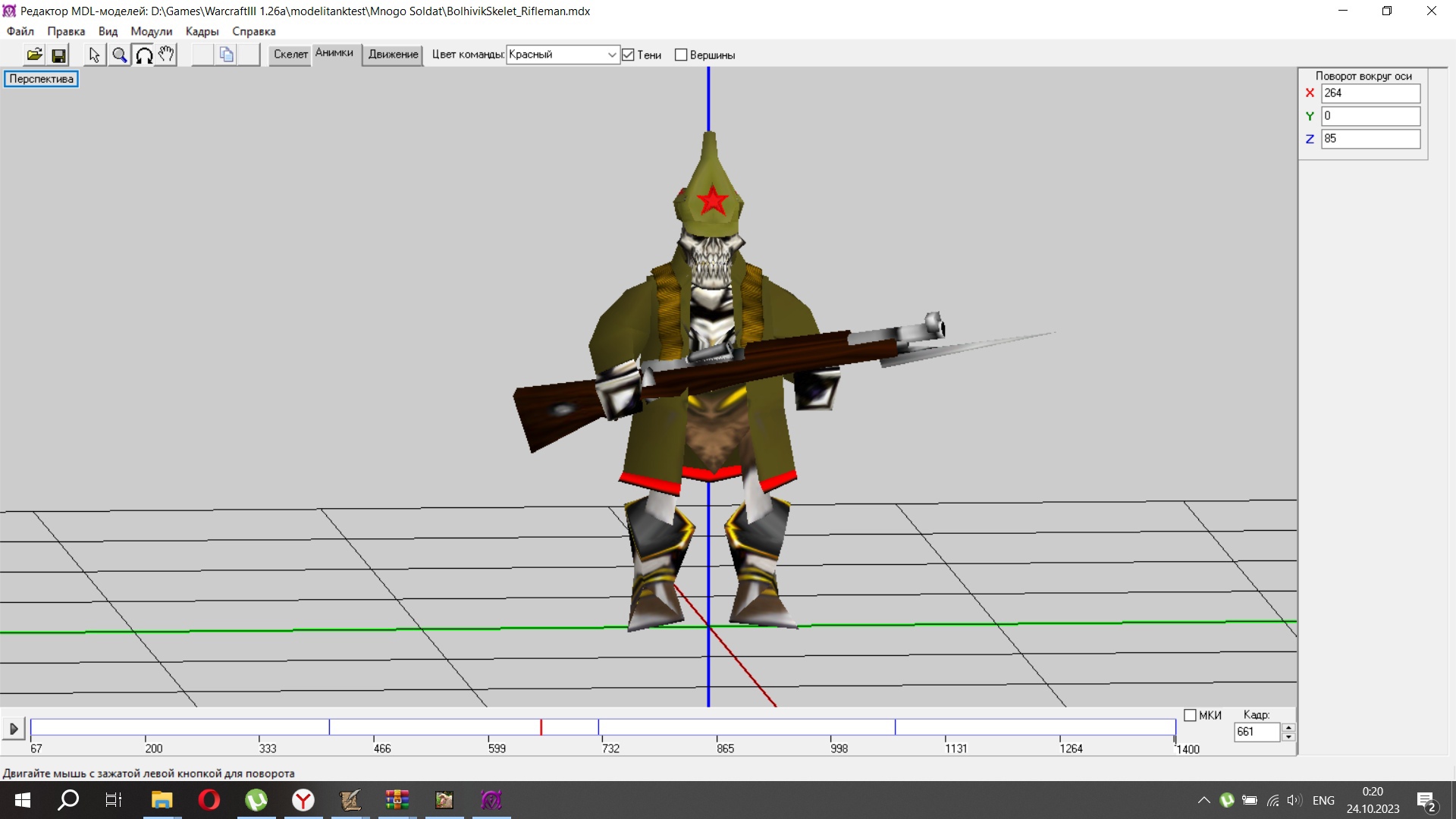The height and width of the screenshot is (819, 1456).
Task: Click the Open file folder icon
Action: point(34,55)
